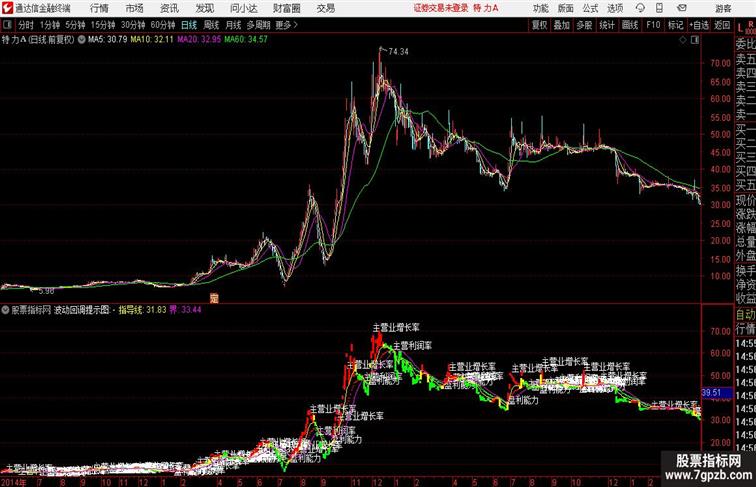Click +自选 to add to watchlist

click(x=699, y=25)
